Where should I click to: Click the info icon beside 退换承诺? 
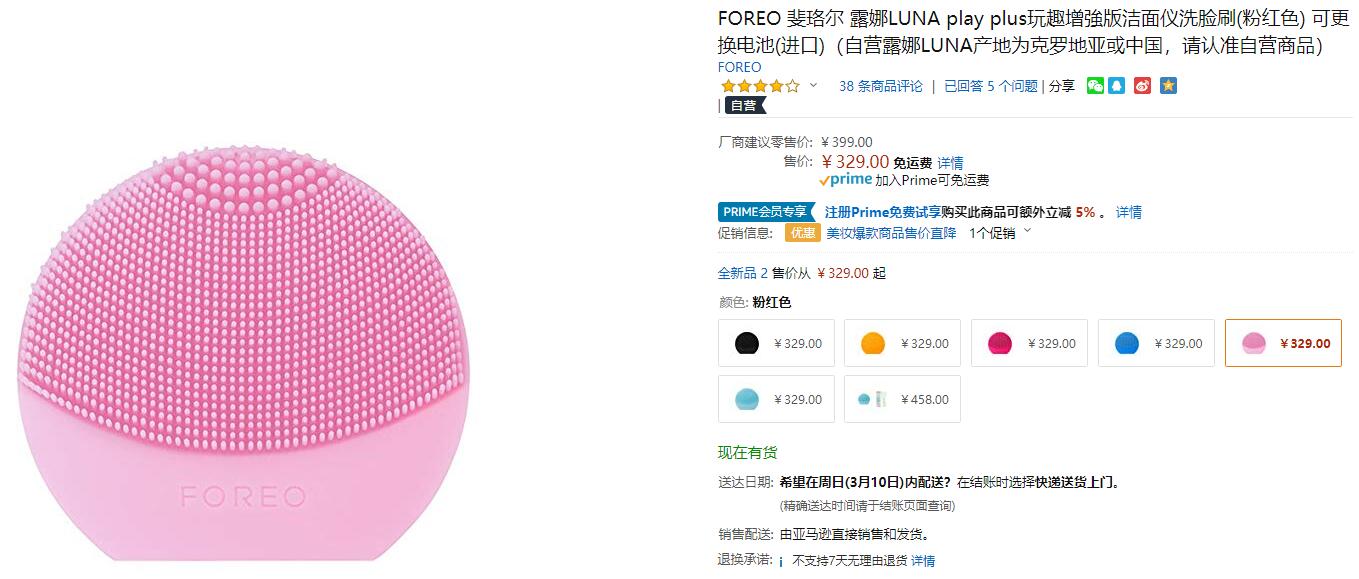(x=780, y=561)
